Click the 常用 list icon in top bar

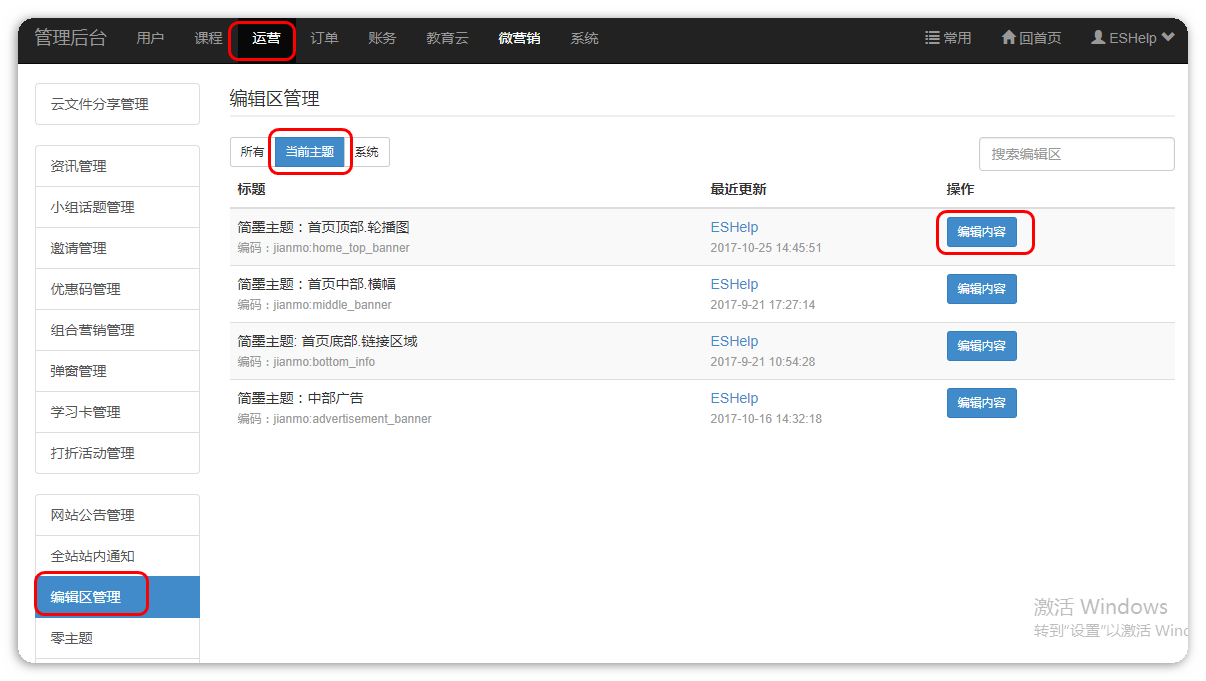coord(932,38)
